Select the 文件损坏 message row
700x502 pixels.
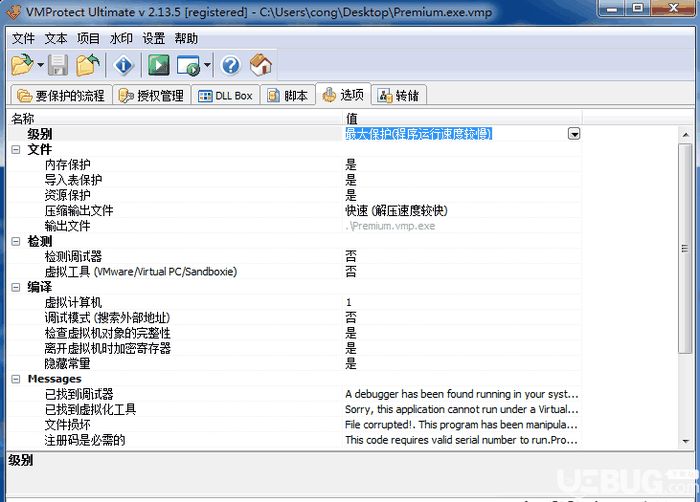pyautogui.click(x=295, y=425)
